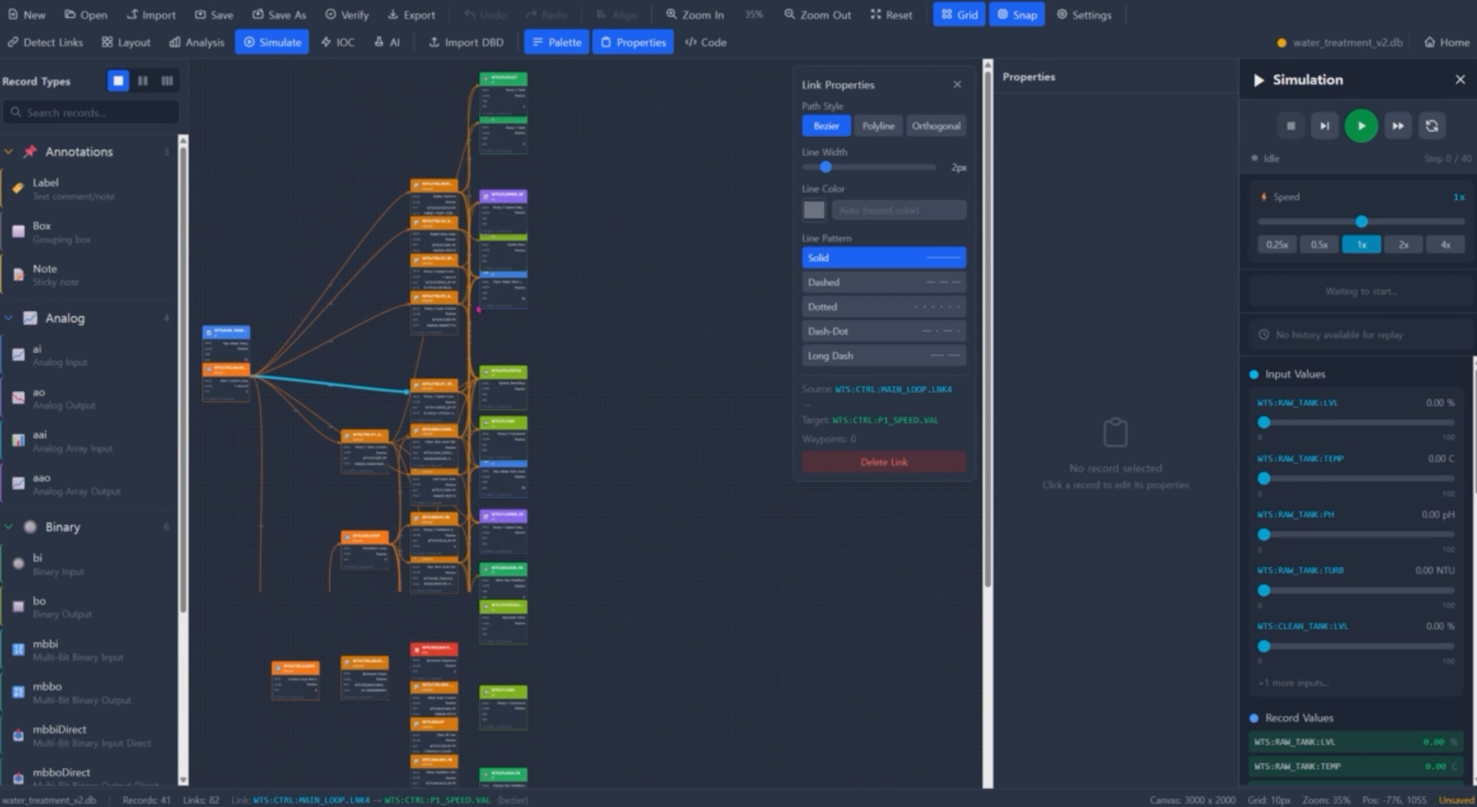Viewport: 1477px width, 807px height.
Task: Set simulation speed to 2x
Action: (x=1403, y=245)
